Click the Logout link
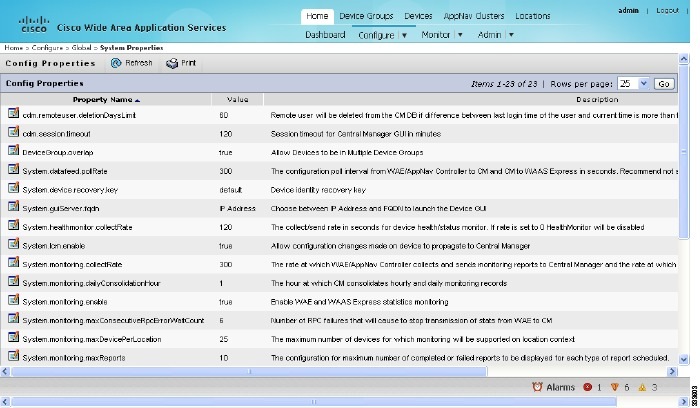Viewport: 700px width, 408px height. point(667,10)
